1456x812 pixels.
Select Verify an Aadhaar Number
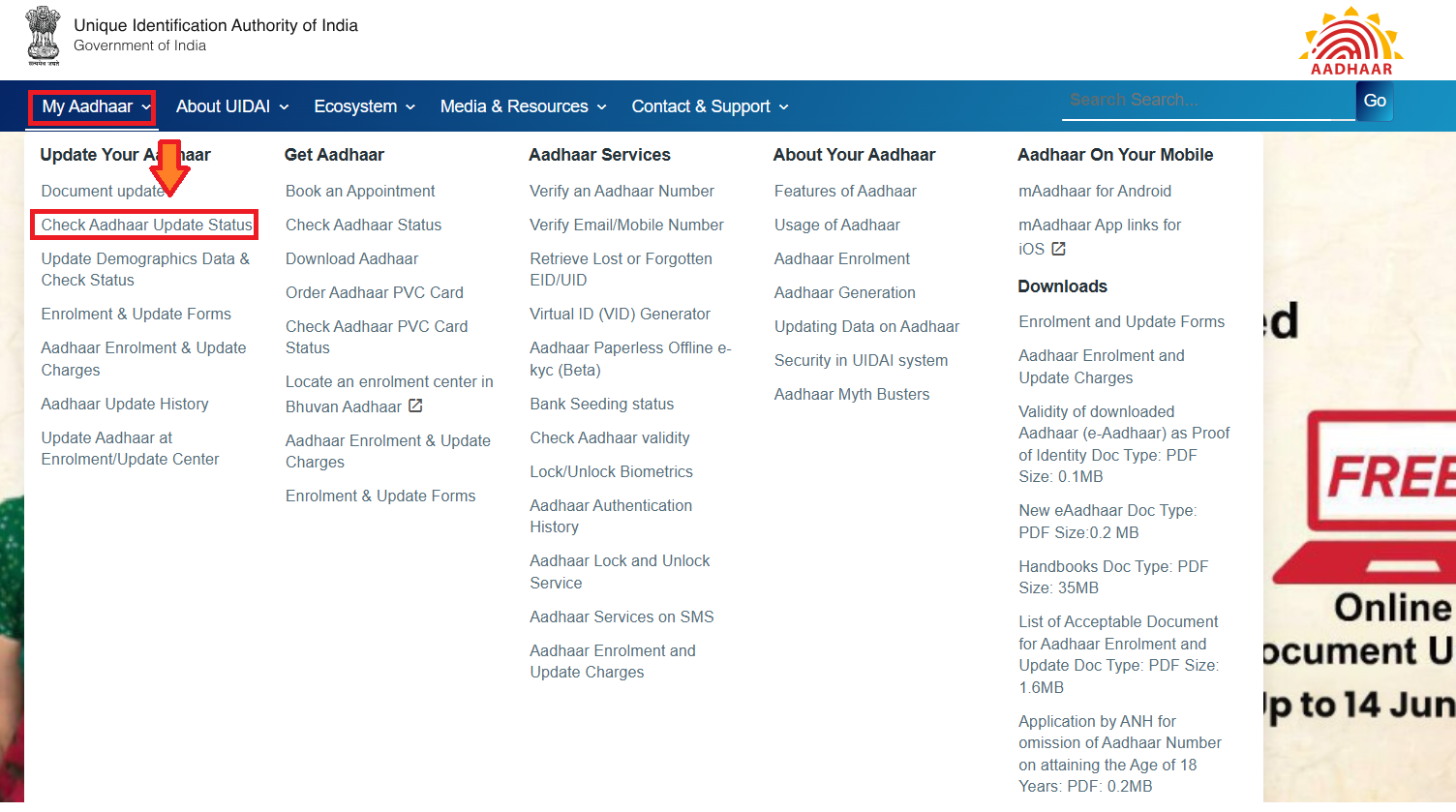[x=622, y=191]
